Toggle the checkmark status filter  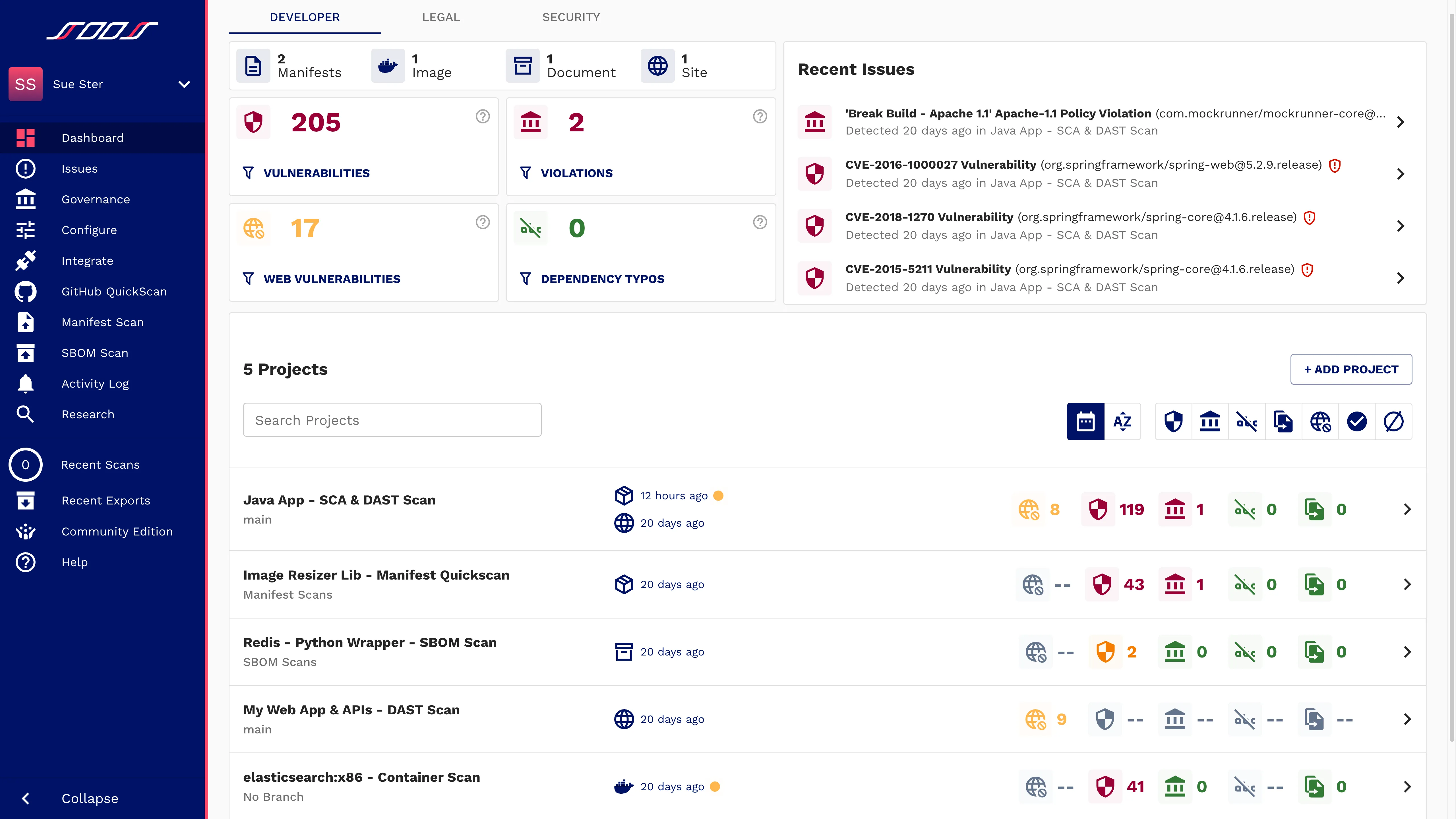click(x=1358, y=421)
